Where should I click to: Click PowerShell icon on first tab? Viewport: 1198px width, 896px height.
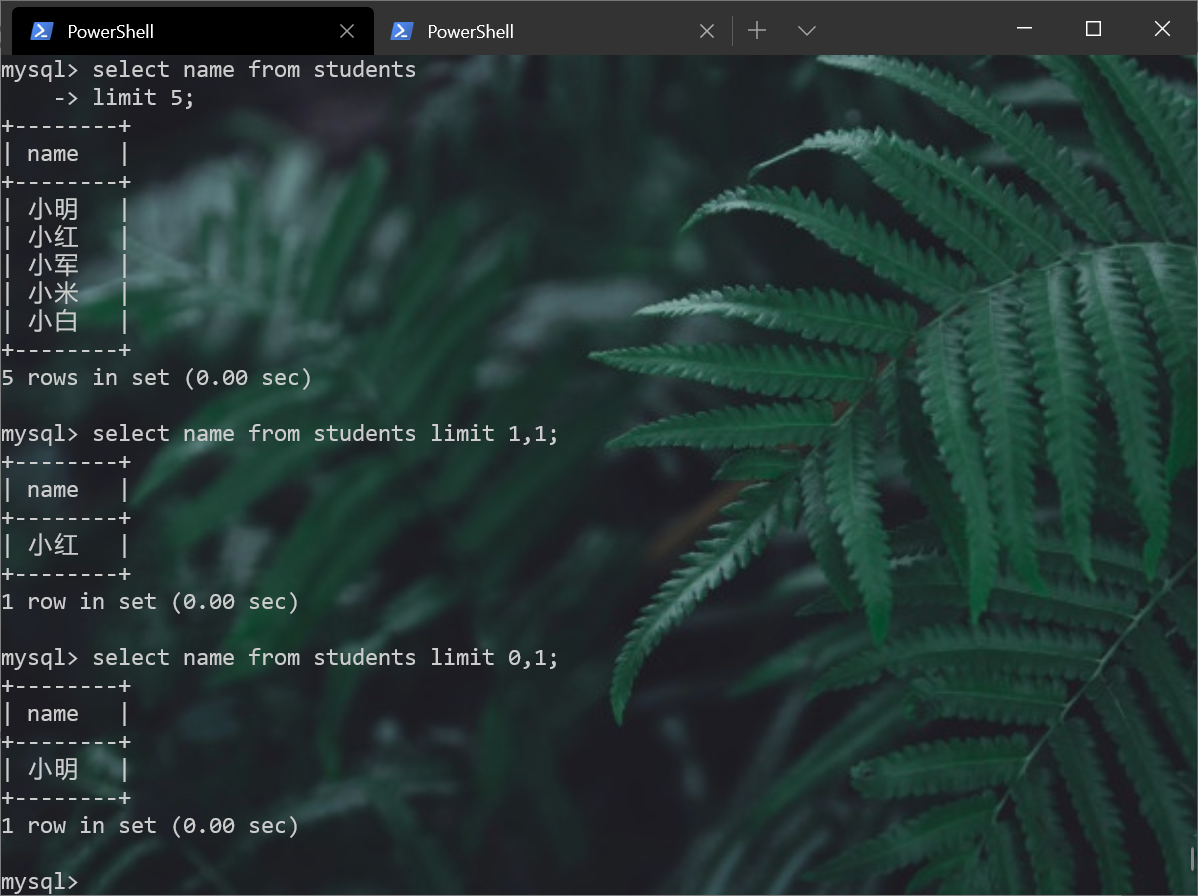tap(41, 31)
